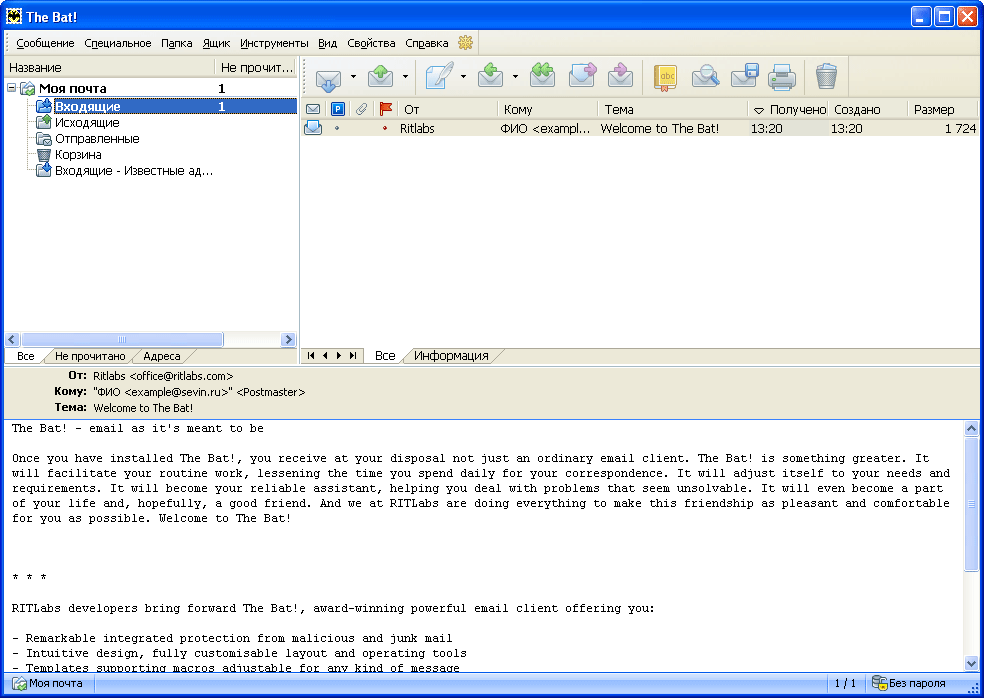Click message body scroll up arrow
The image size is (984, 698).
pyautogui.click(x=971, y=429)
